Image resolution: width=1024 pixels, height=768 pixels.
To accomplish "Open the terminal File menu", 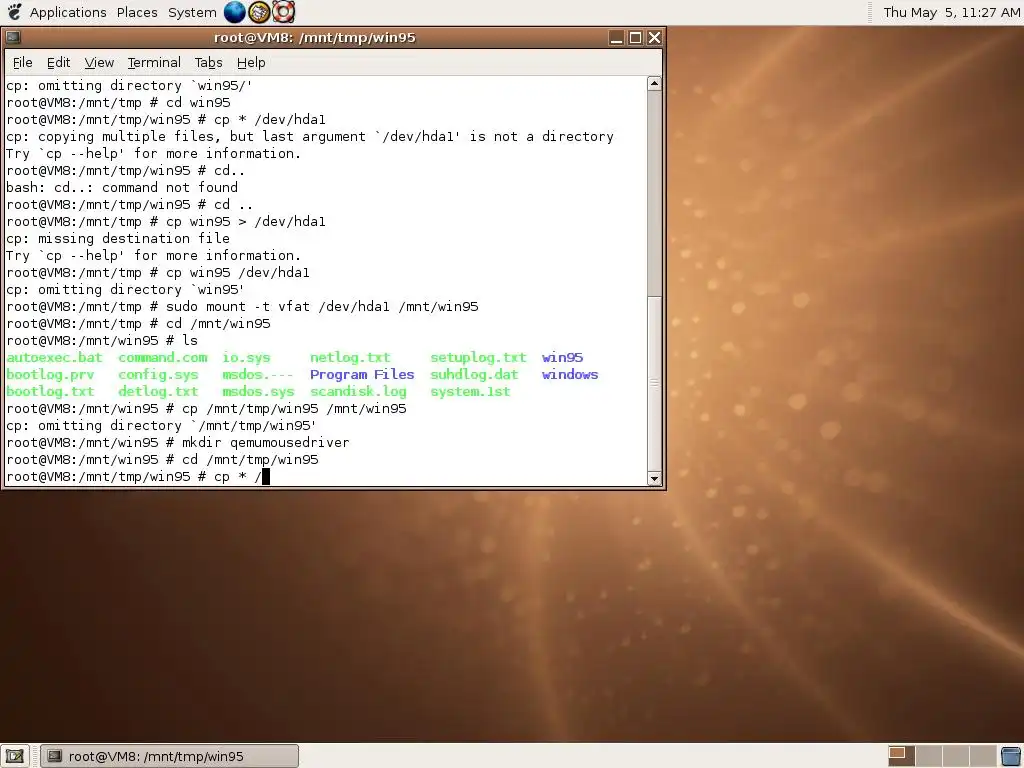I will (x=22, y=63).
